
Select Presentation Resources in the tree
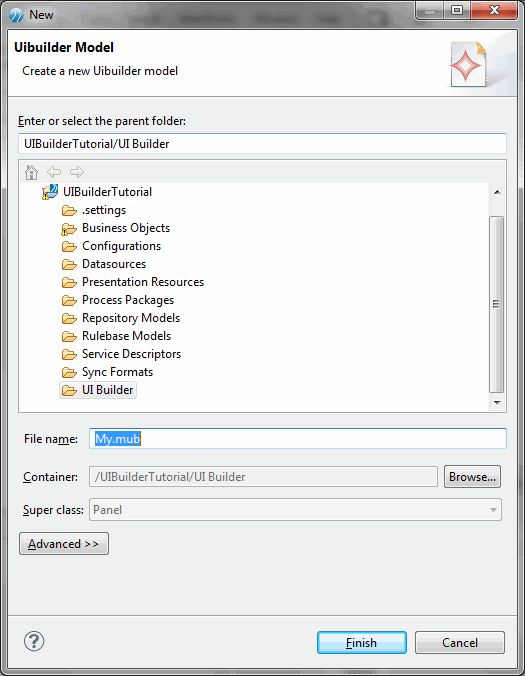click(x=143, y=282)
